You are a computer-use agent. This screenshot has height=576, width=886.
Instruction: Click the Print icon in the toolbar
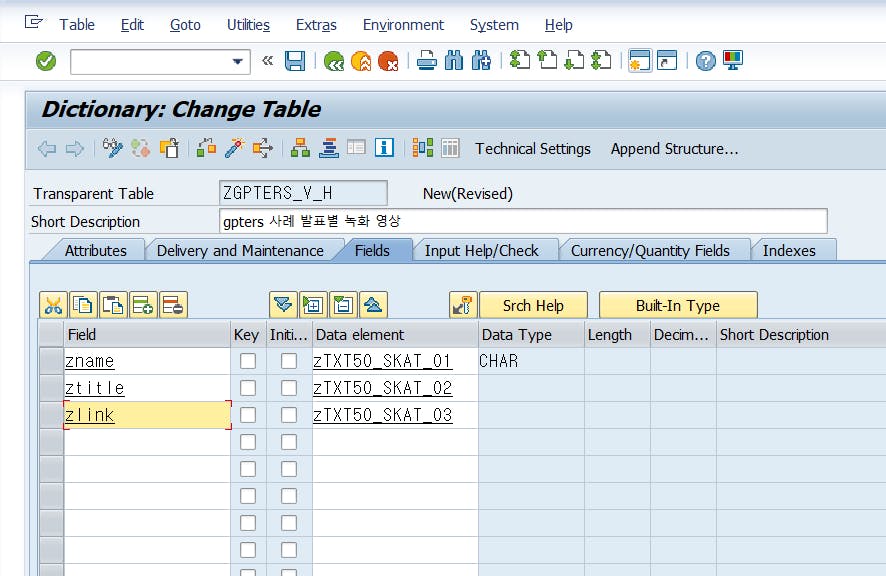[427, 62]
